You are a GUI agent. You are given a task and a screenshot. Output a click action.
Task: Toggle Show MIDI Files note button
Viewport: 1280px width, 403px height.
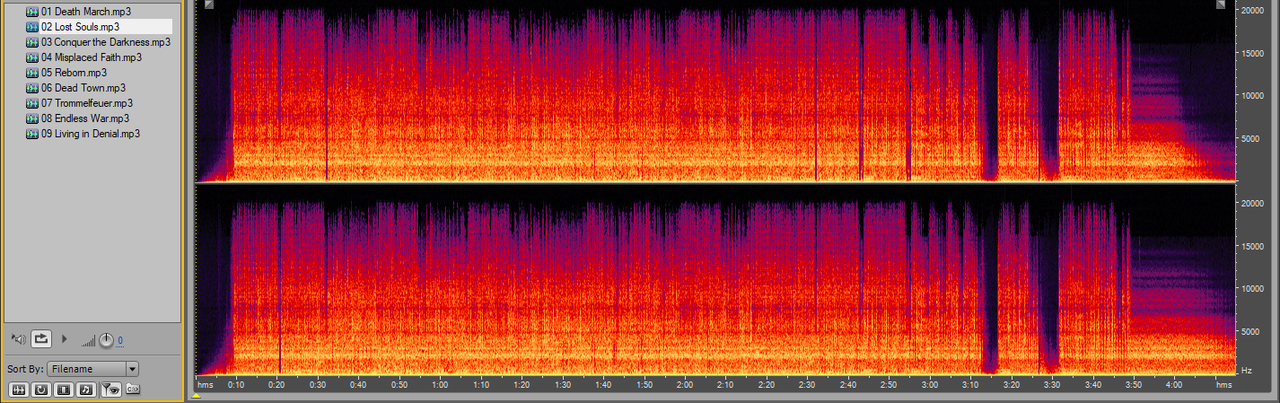coord(86,390)
